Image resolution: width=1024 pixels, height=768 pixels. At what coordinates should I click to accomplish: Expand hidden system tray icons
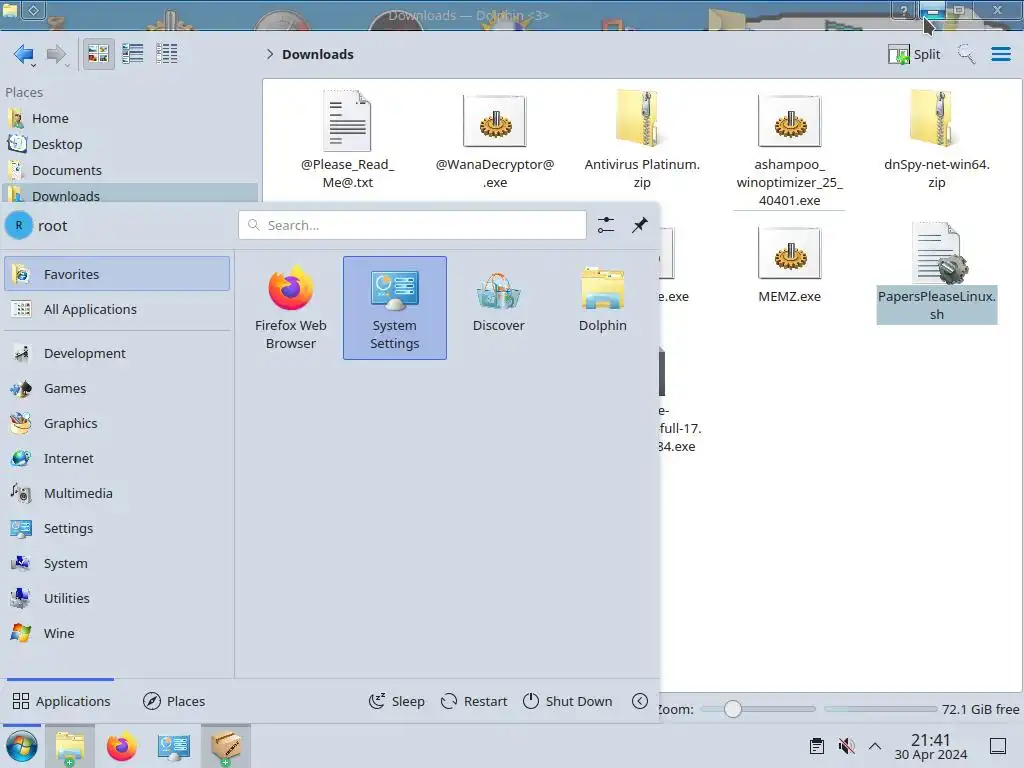(875, 746)
